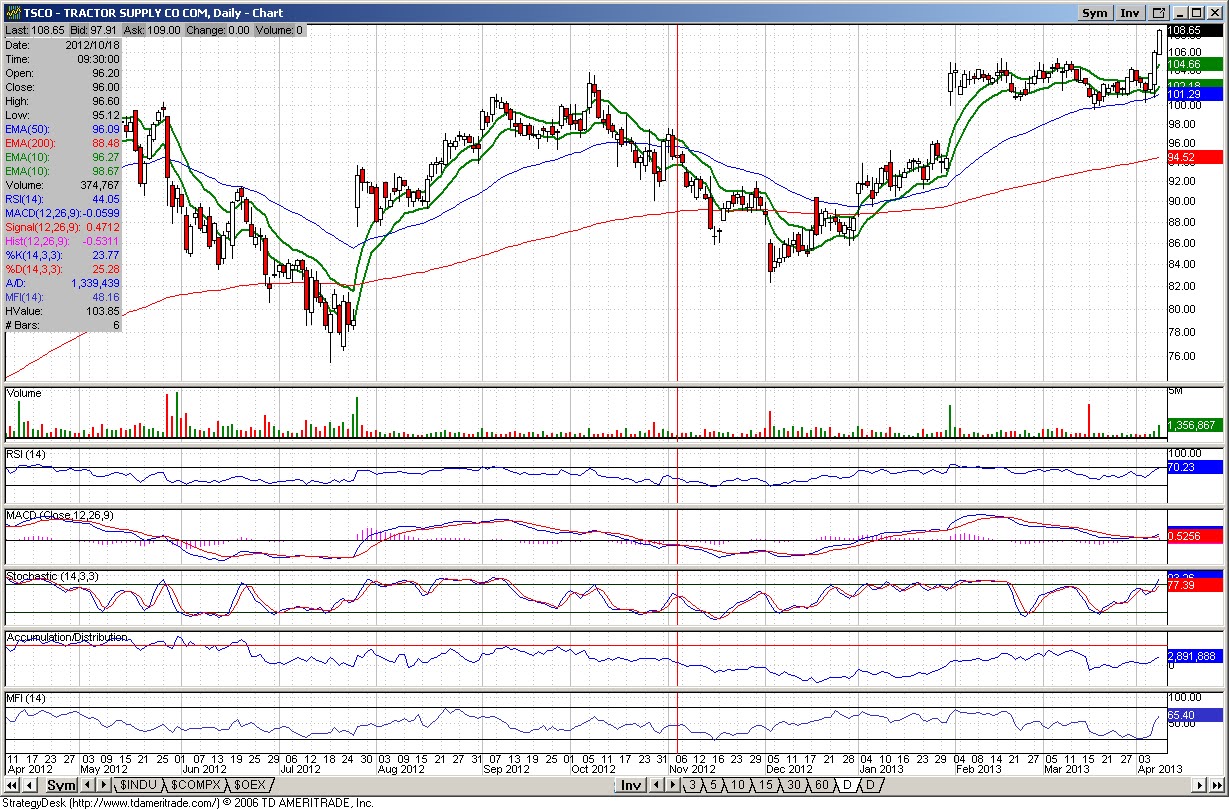Click the black 108.65 last price label
This screenshot has height=809, width=1229.
(x=1195, y=31)
